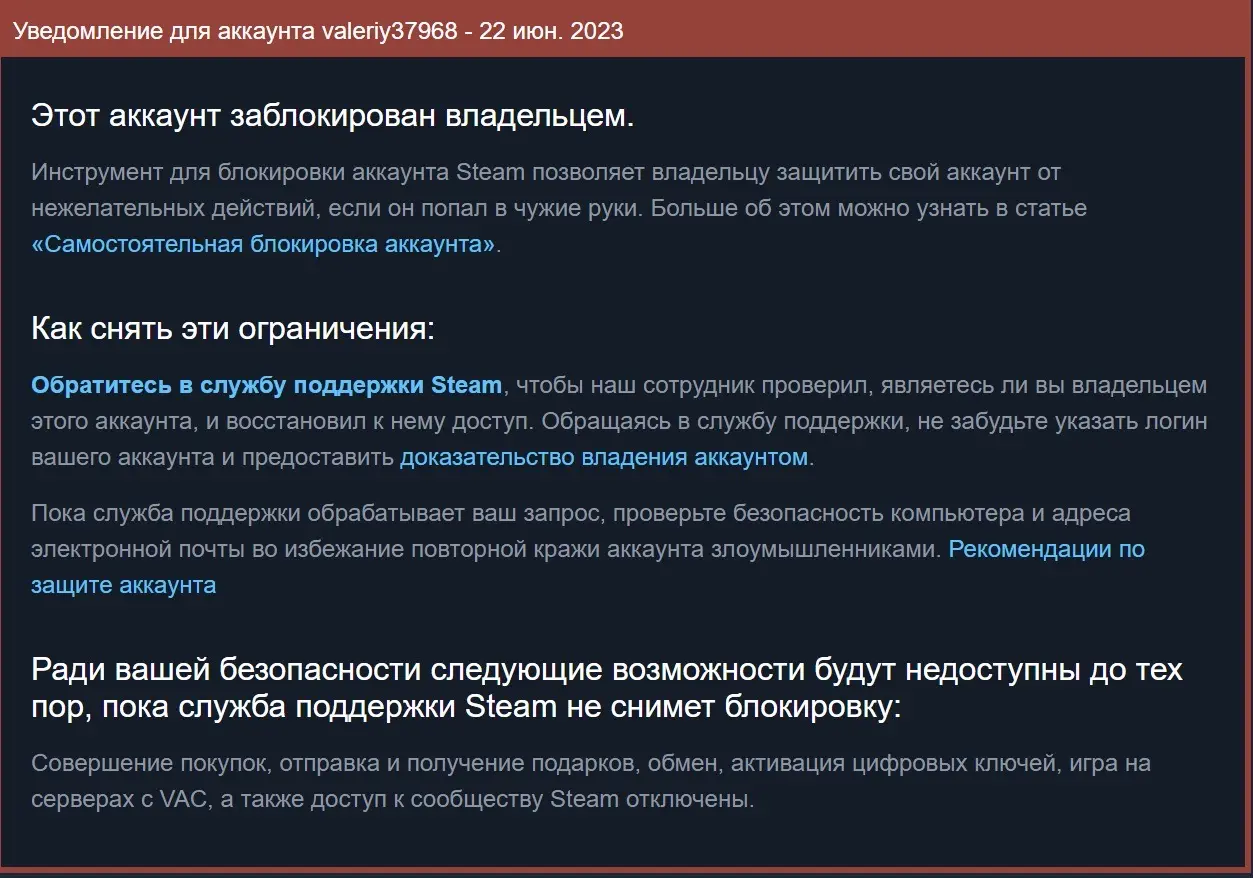1253x878 pixels.
Task: Open the «доказательство владения аккаунтом» link
Action: pos(604,458)
